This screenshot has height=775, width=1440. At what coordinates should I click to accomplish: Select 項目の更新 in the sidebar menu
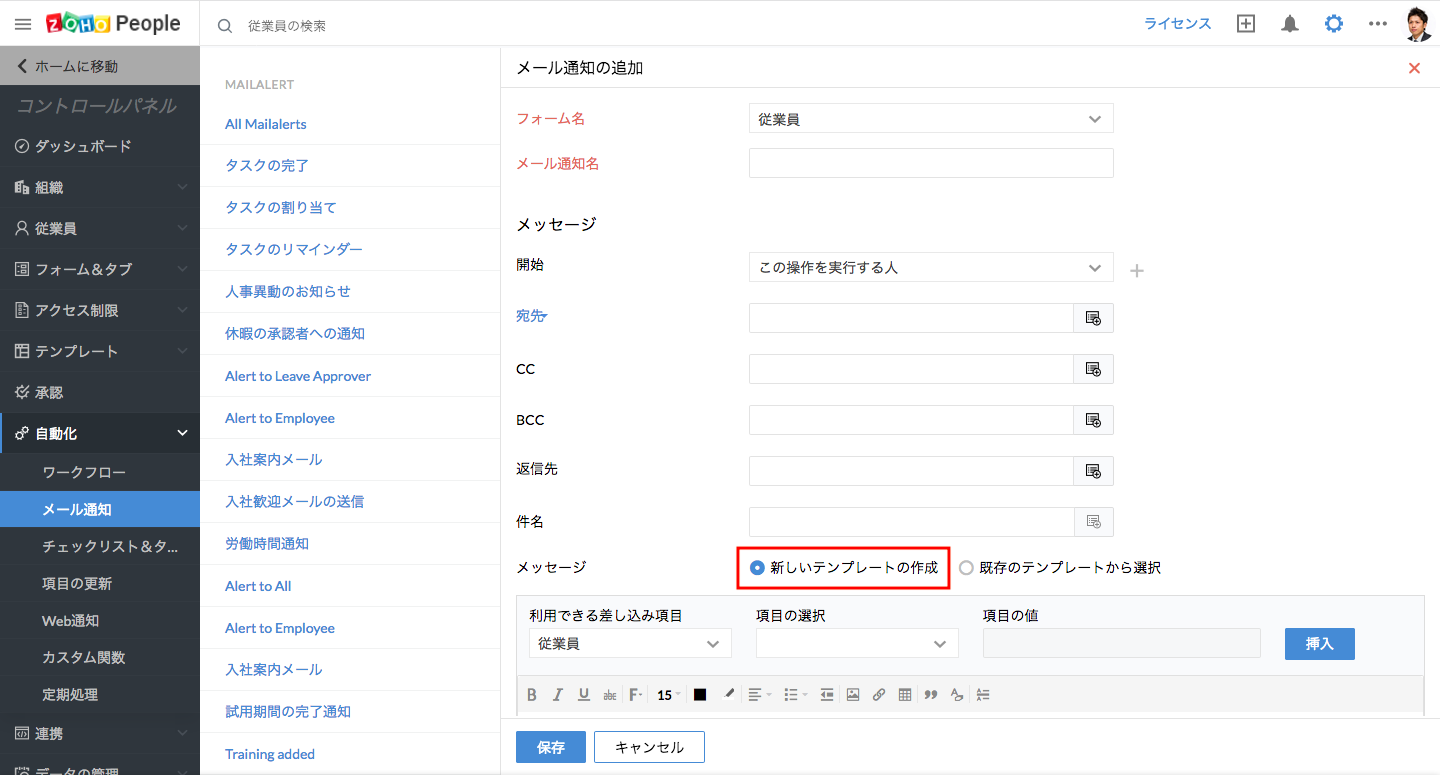77,583
